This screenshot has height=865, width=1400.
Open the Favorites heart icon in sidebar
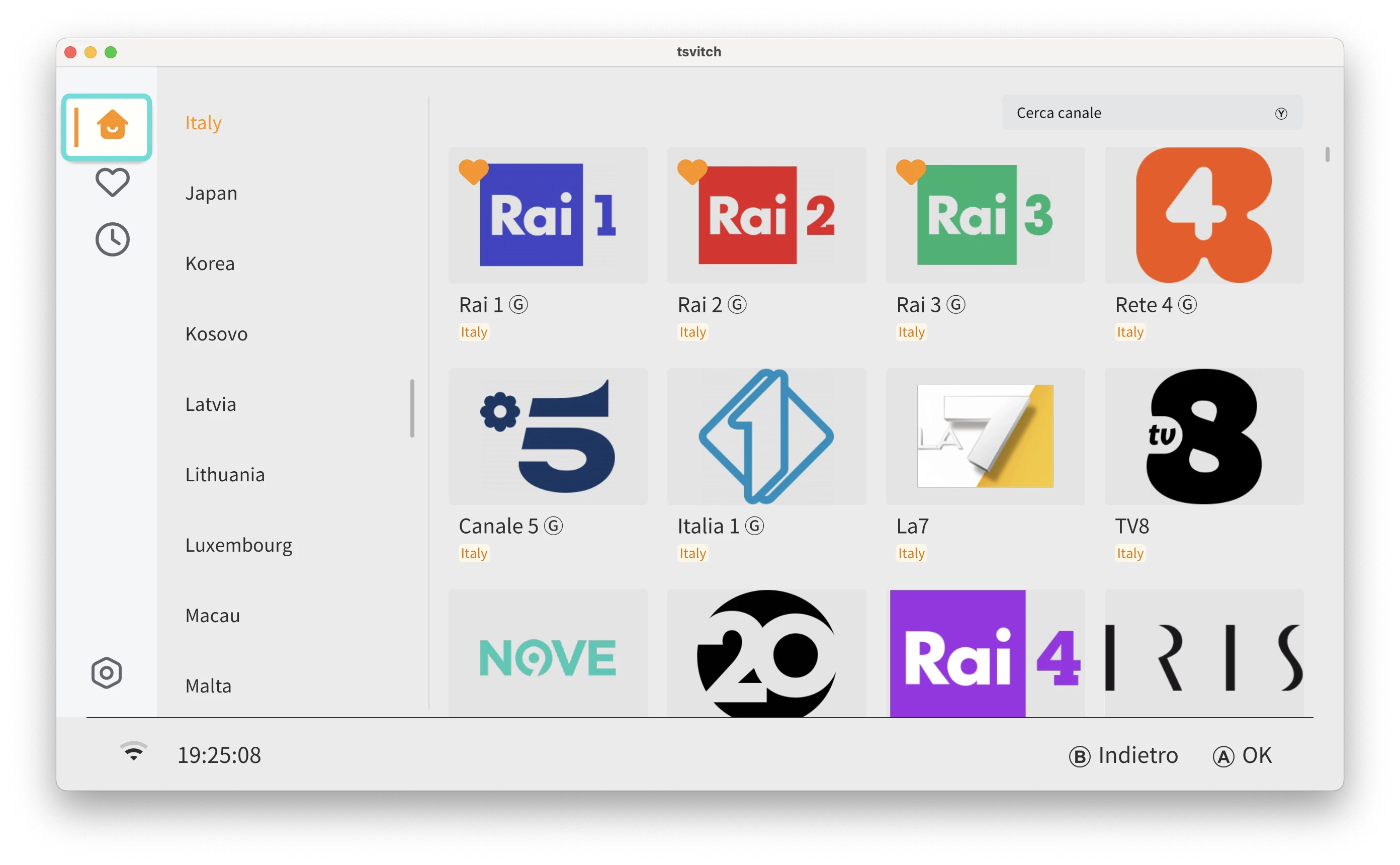[112, 183]
